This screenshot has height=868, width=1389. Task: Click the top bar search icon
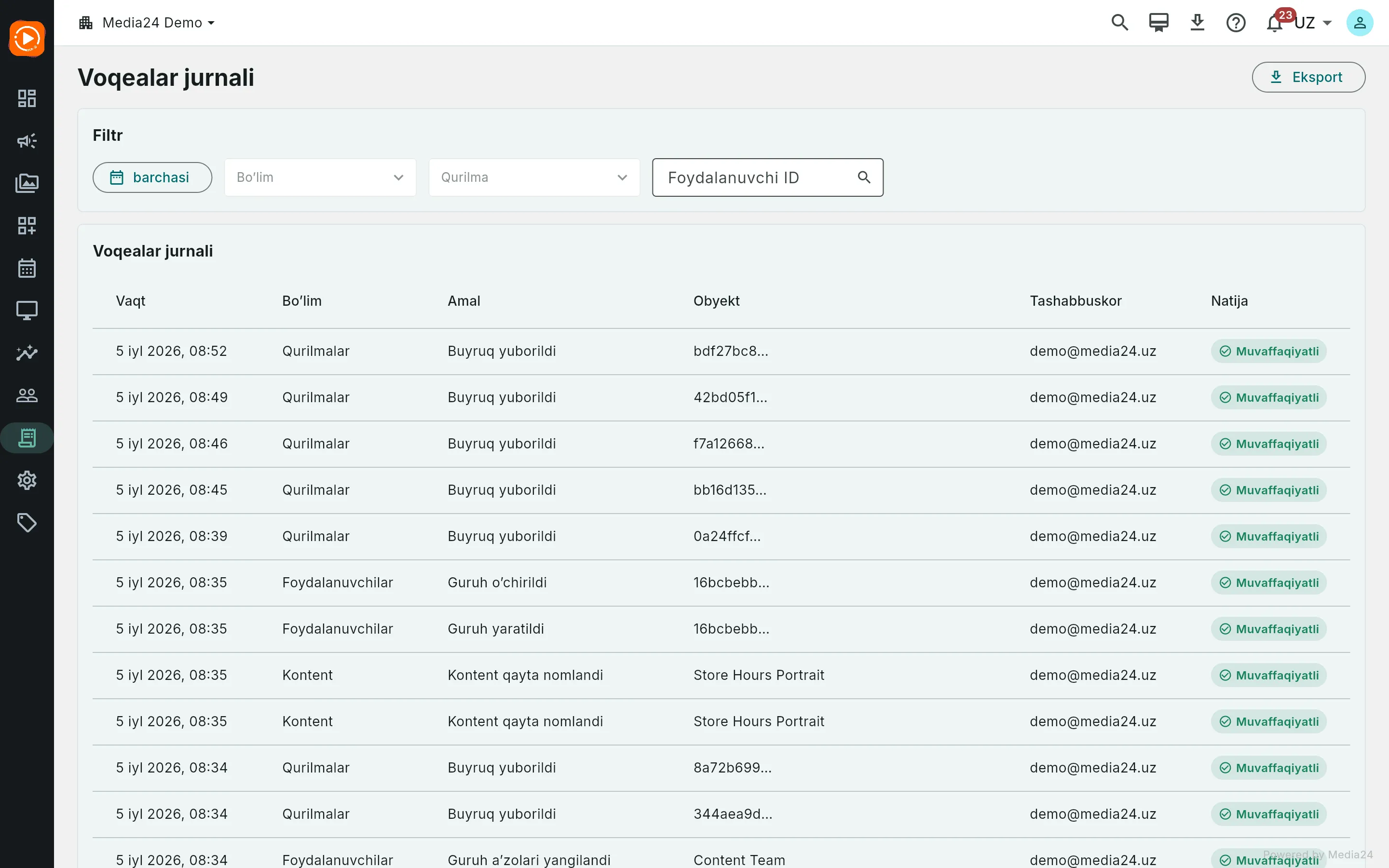coord(1120,23)
